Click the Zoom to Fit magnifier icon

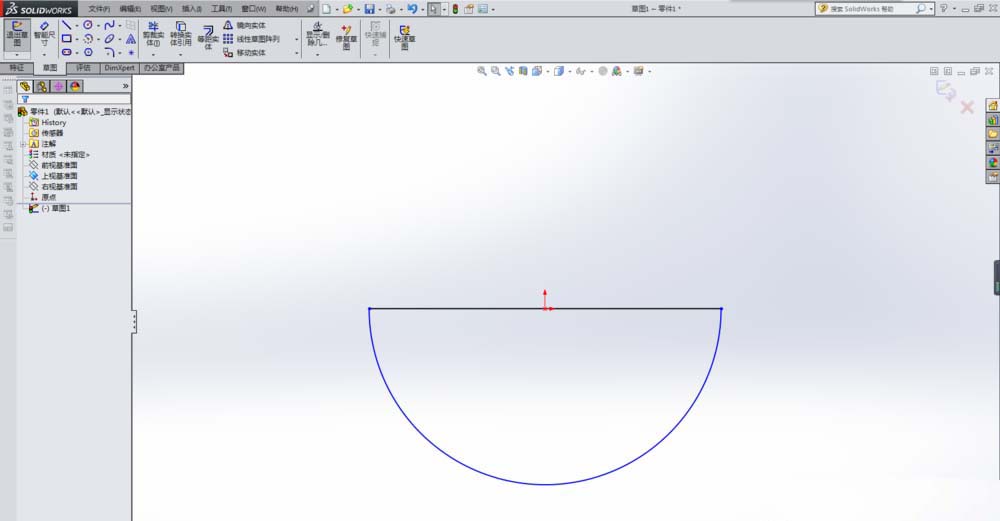pos(482,71)
